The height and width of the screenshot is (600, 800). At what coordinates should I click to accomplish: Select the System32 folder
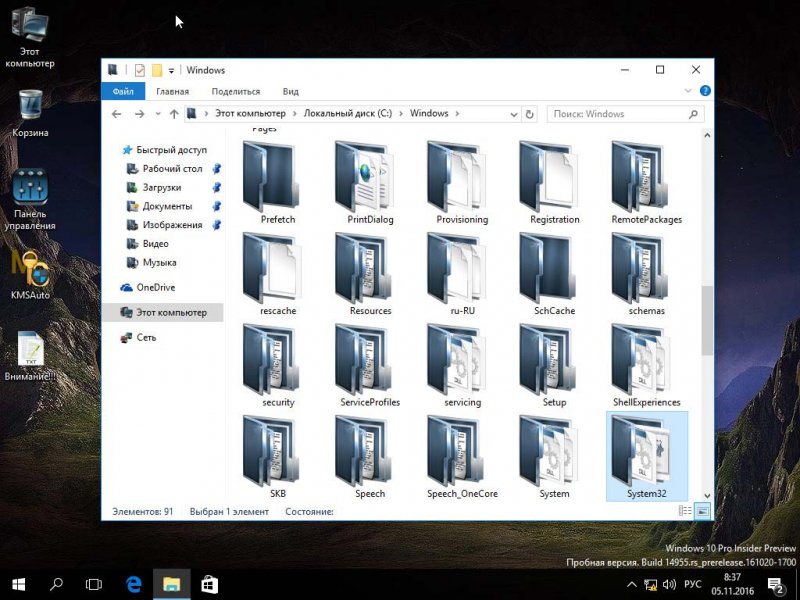point(646,457)
